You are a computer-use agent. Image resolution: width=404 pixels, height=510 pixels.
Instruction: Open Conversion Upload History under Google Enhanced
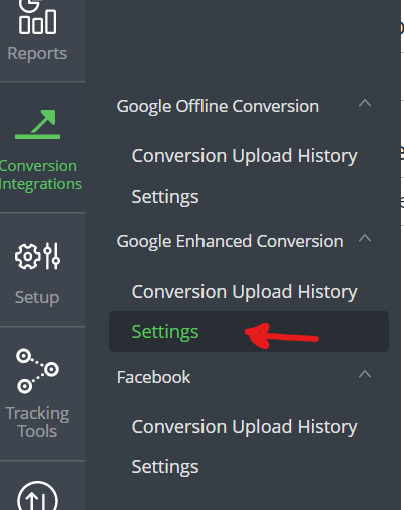[244, 292]
